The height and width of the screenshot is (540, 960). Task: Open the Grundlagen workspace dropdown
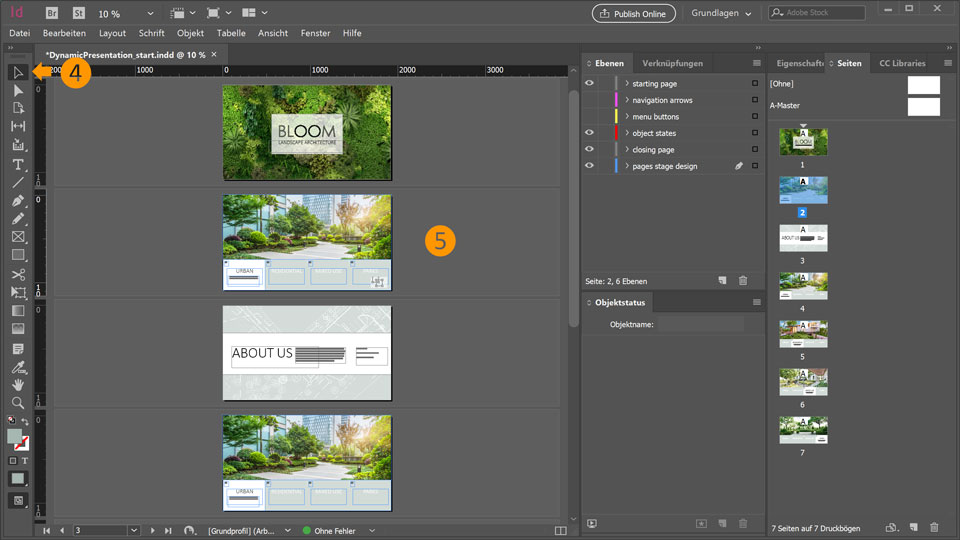click(721, 14)
